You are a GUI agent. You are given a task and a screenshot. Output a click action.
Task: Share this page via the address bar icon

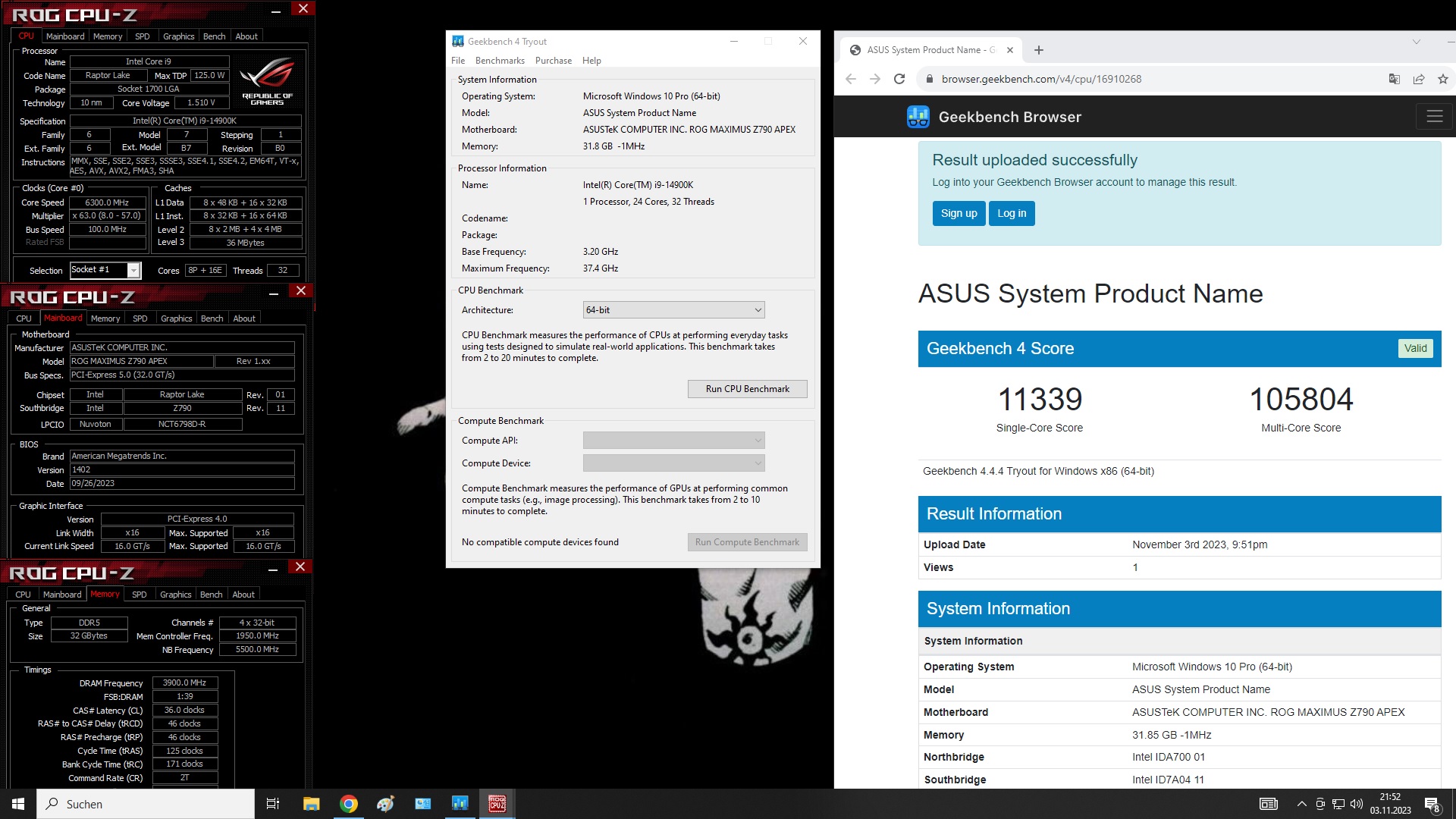coord(1418,79)
